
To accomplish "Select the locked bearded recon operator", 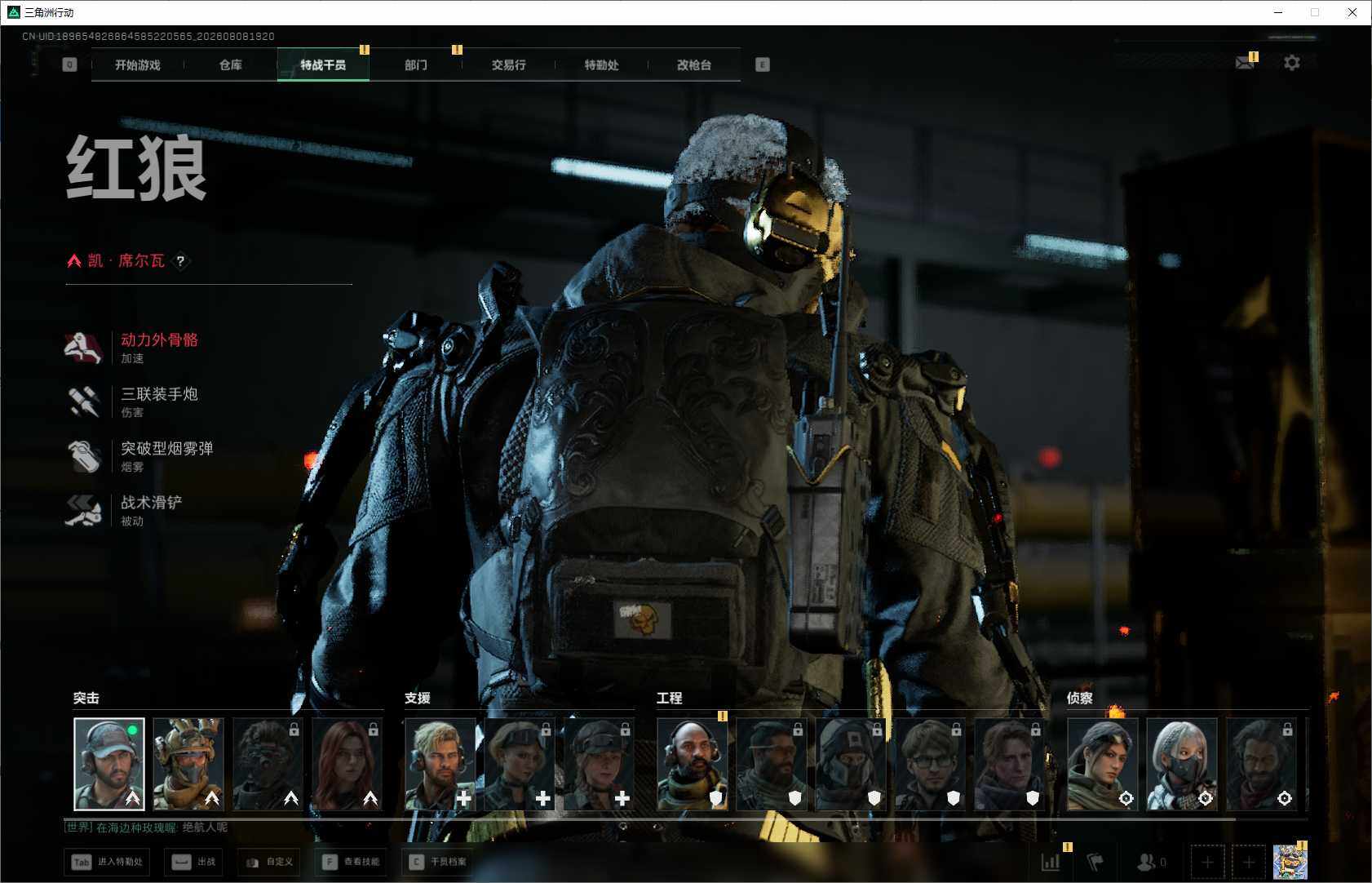I will [1261, 764].
